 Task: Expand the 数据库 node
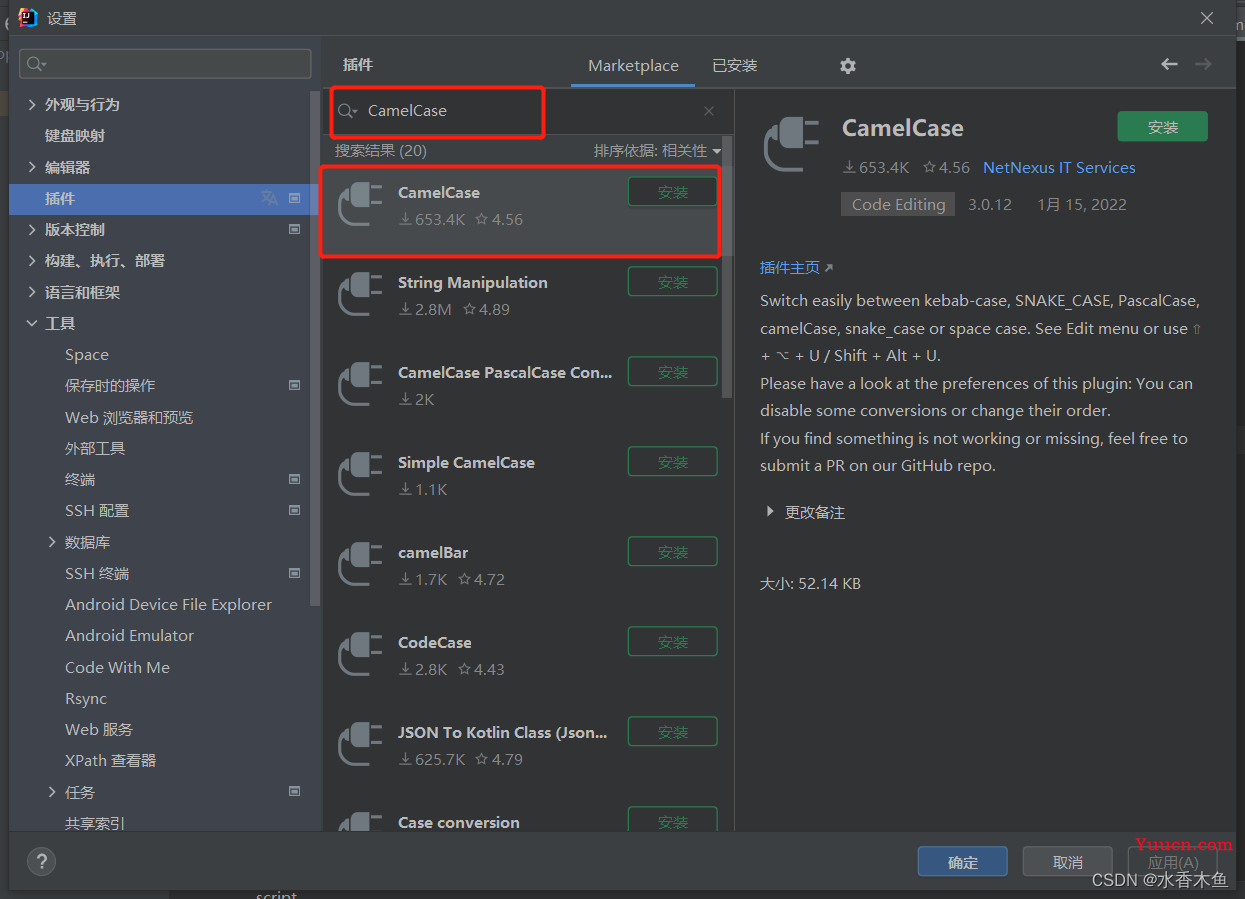pos(52,542)
